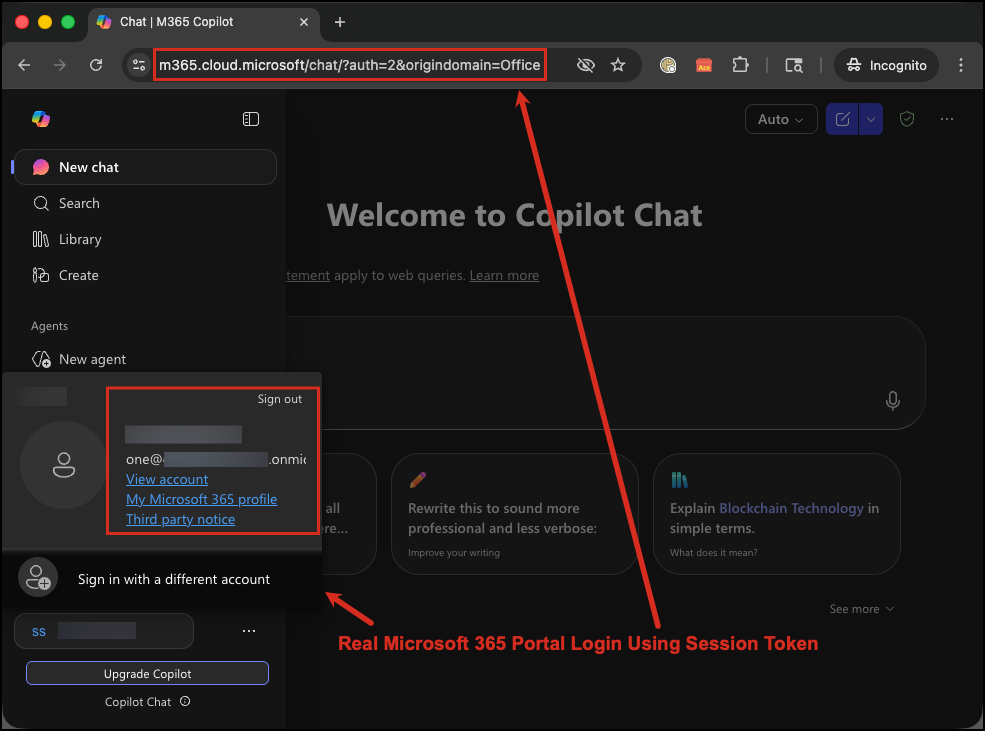Star this page with the bookmark icon
985x731 pixels.
pos(618,65)
